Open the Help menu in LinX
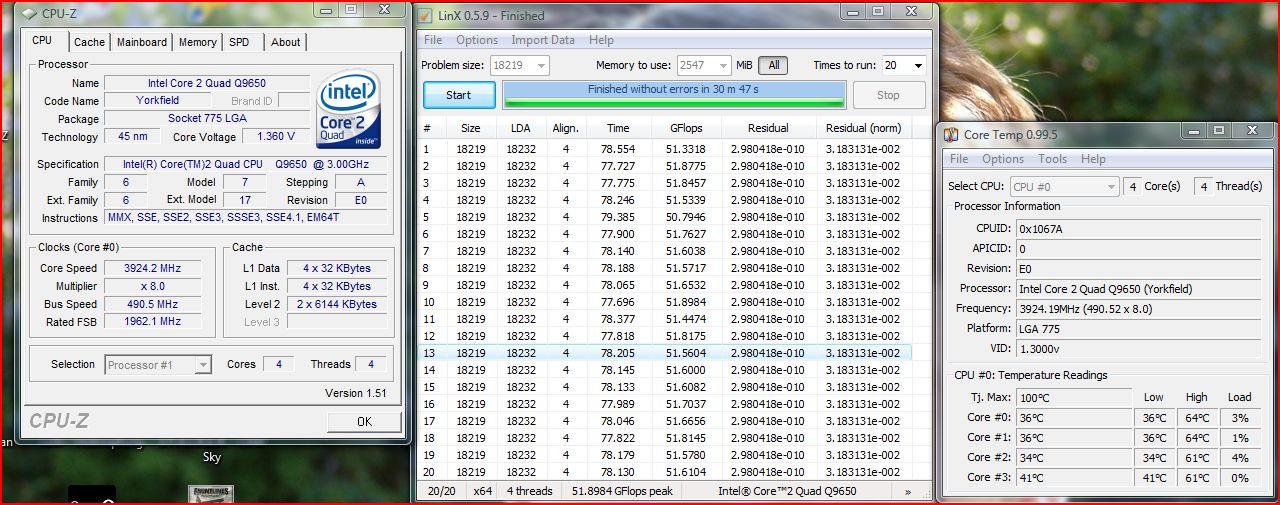1280x505 pixels. tap(601, 40)
